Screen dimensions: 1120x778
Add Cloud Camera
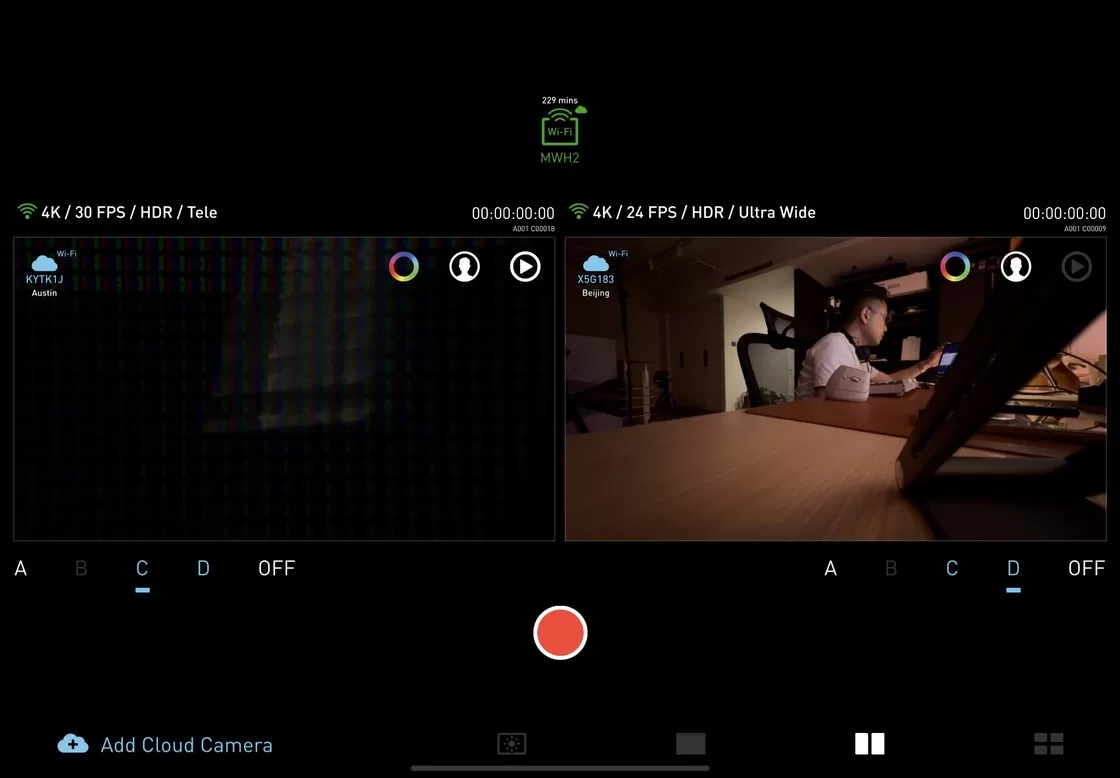tap(165, 744)
